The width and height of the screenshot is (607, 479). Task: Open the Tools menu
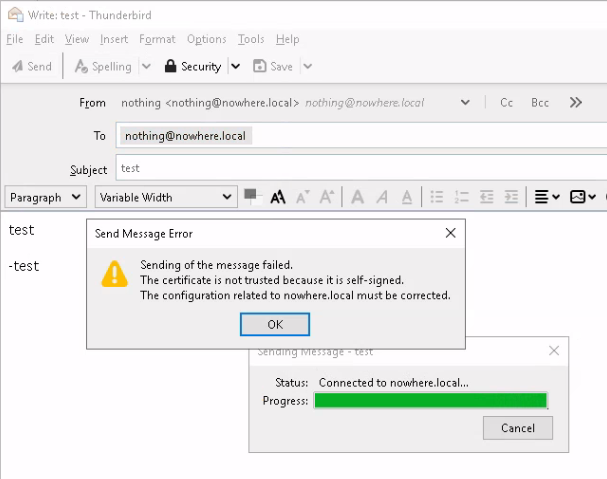(x=251, y=39)
